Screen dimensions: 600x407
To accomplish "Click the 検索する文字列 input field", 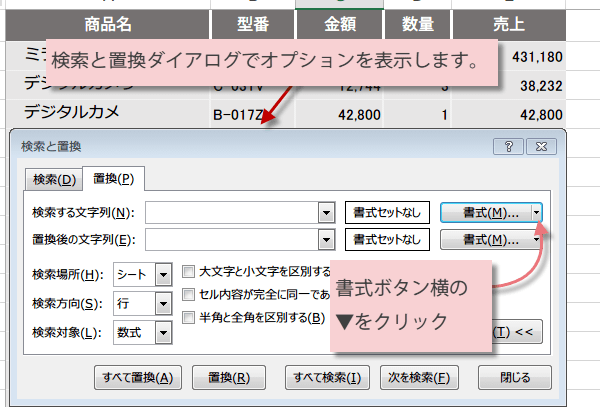I will tap(232, 212).
